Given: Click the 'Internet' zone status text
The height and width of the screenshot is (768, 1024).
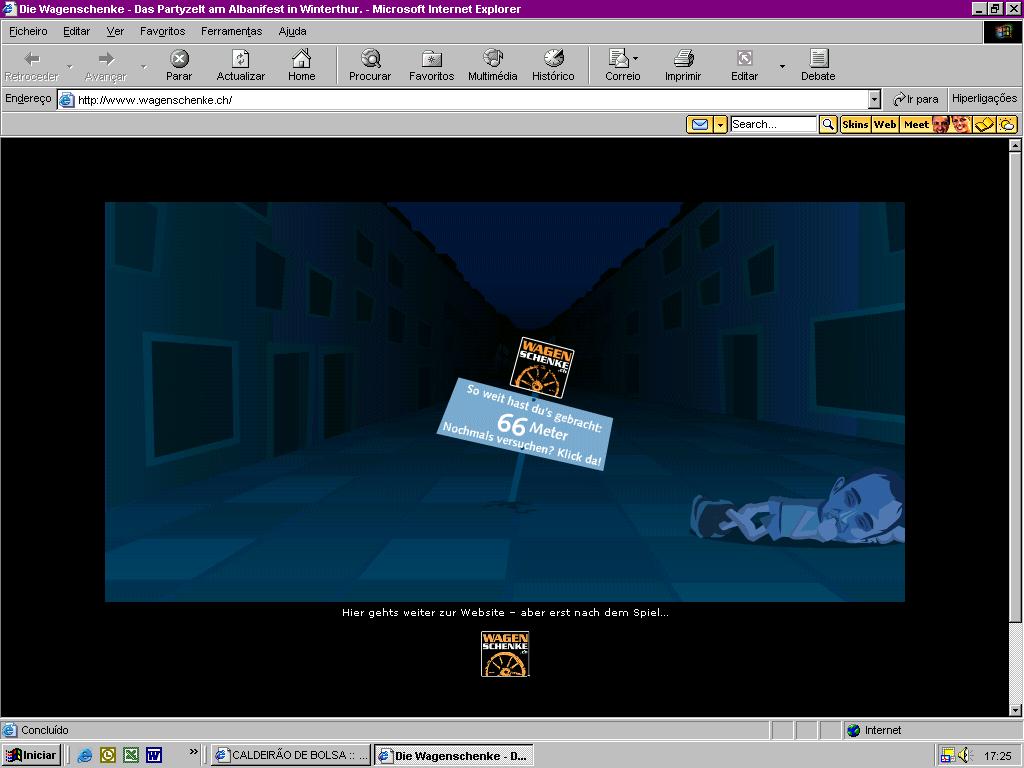Looking at the screenshot, I should 883,730.
